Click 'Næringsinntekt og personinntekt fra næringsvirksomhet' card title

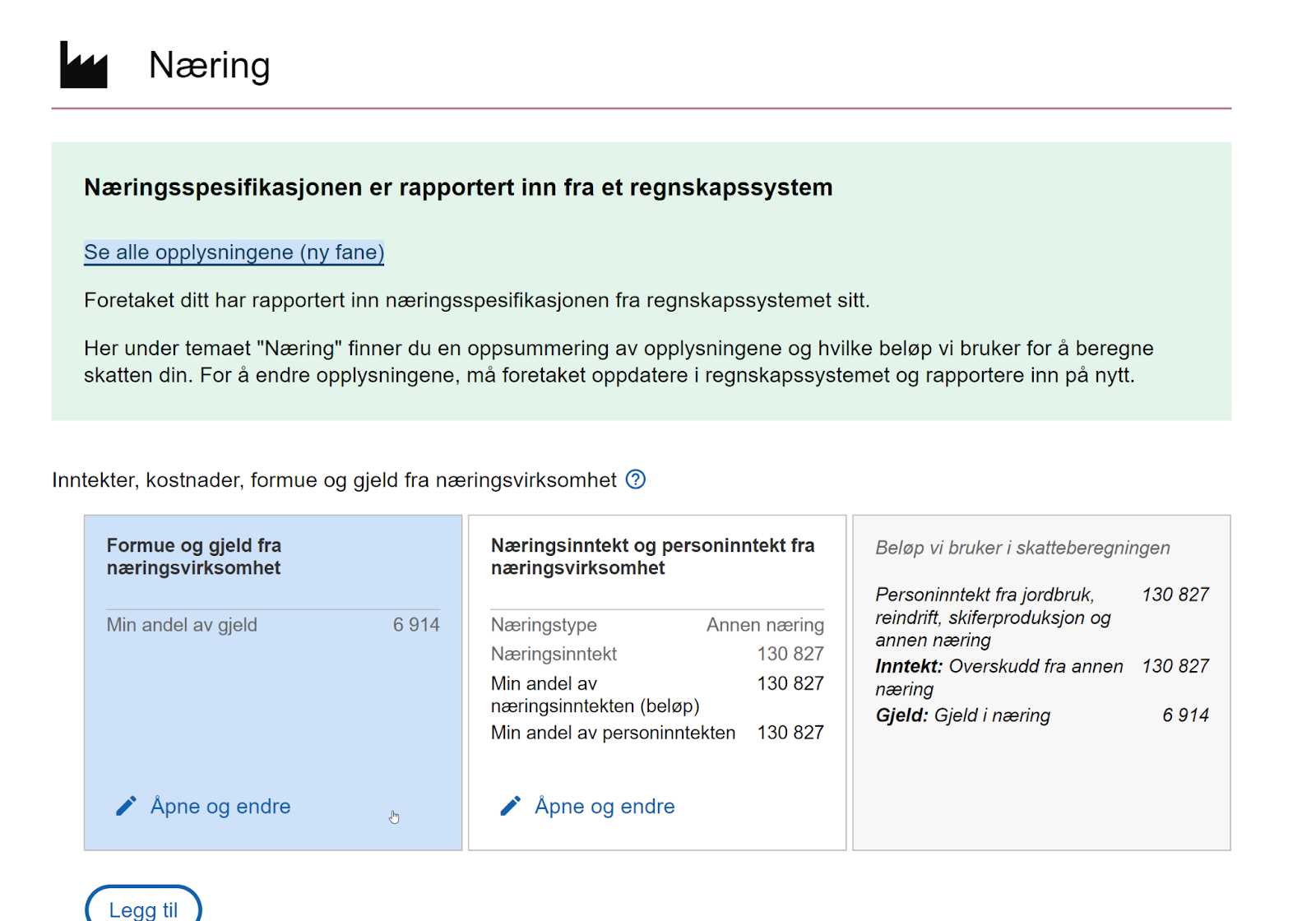coord(652,557)
